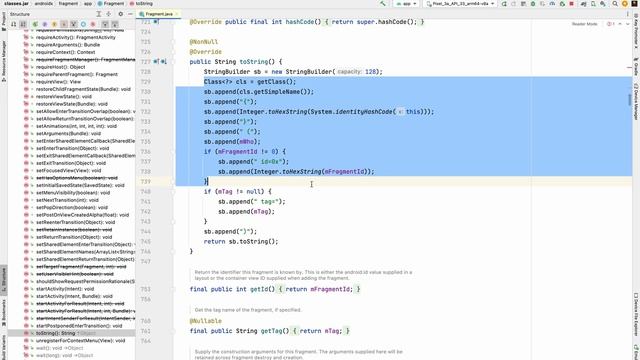Toggle the purple filter icon in Structure toolbar
Viewport: 640px width, 360px height.
[44, 24]
